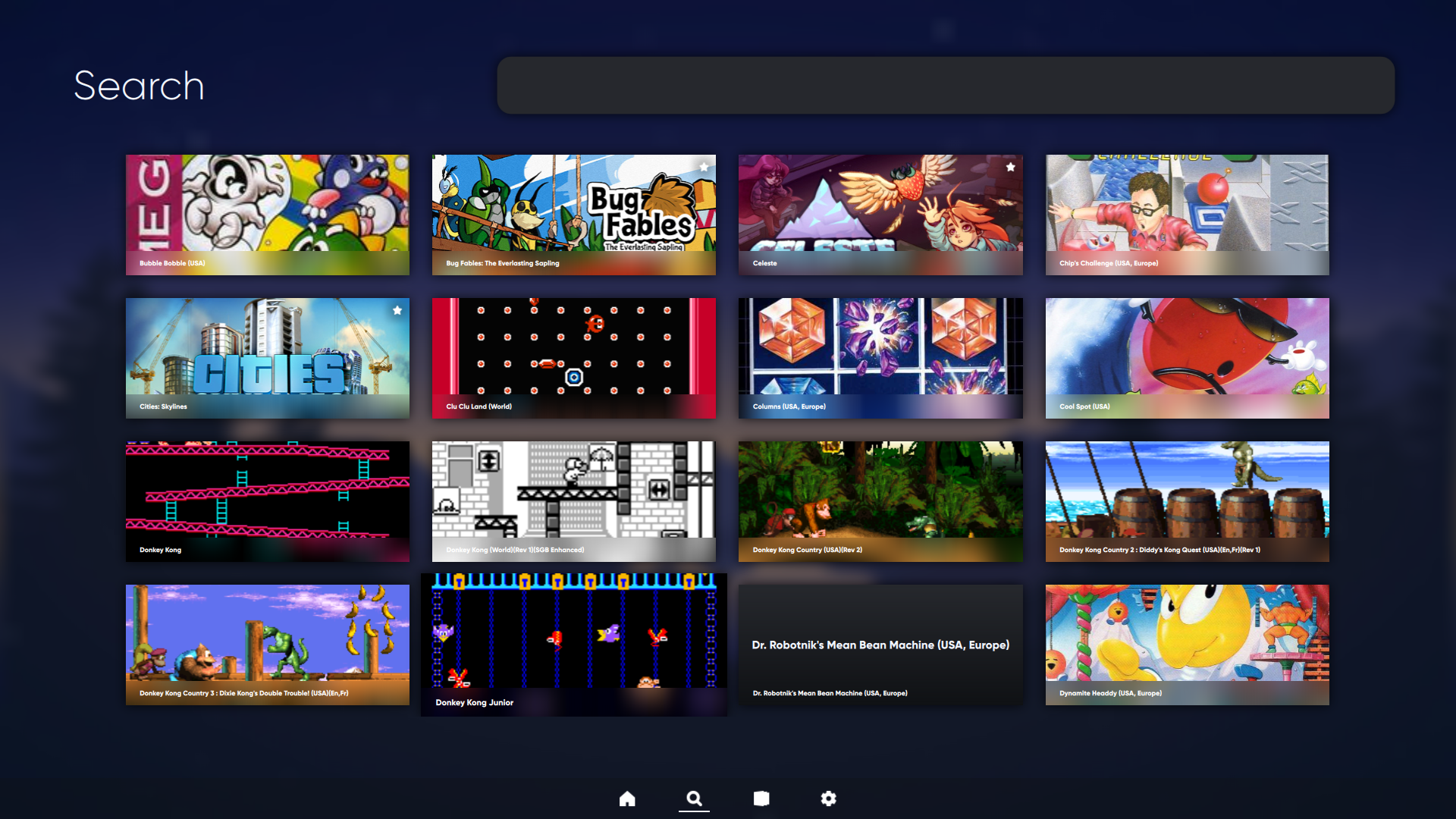This screenshot has width=1456, height=819.
Task: Launch Clu Clu Land (World) tile
Action: click(573, 357)
